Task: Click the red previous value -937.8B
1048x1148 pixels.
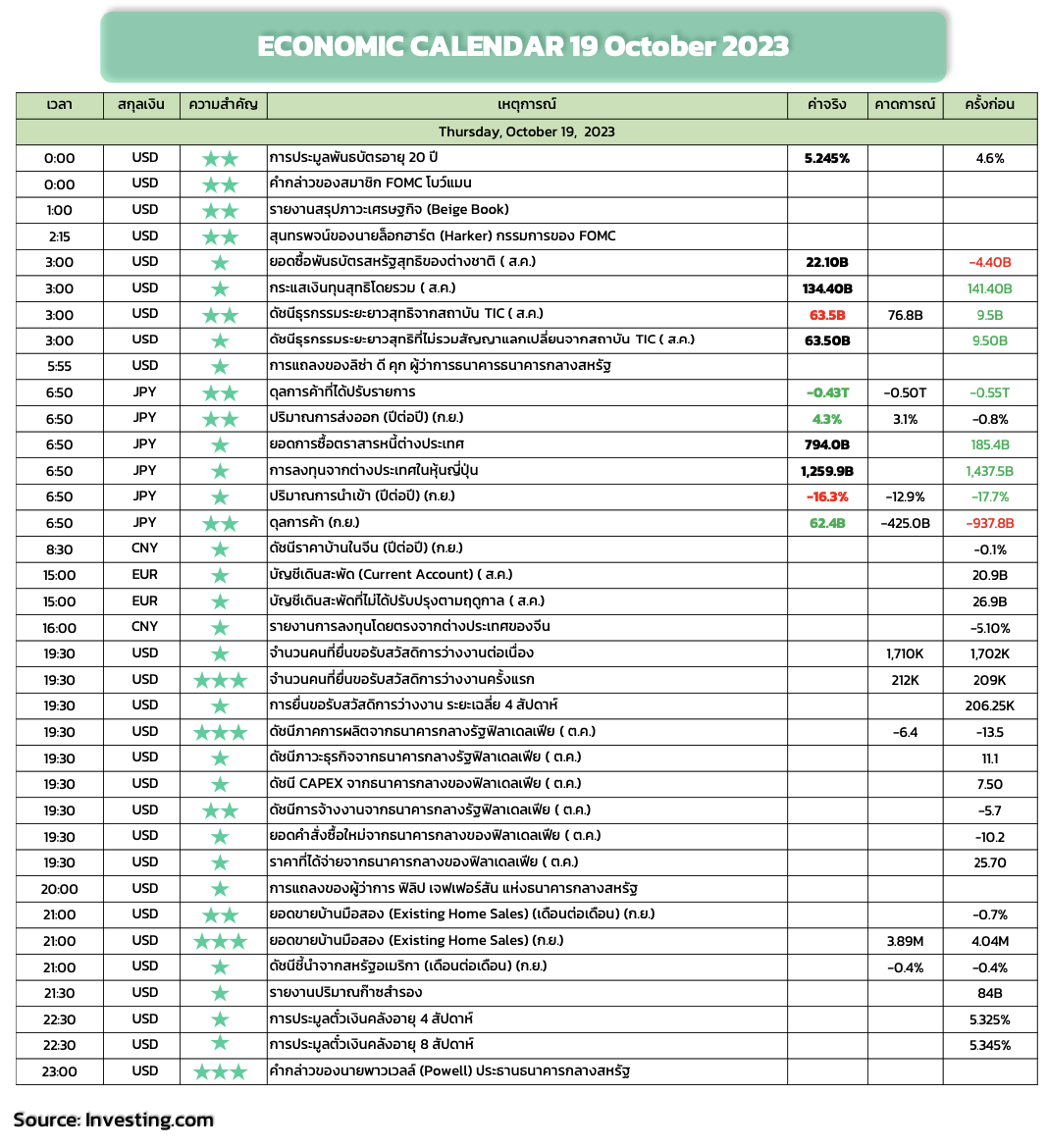Action: point(990,524)
